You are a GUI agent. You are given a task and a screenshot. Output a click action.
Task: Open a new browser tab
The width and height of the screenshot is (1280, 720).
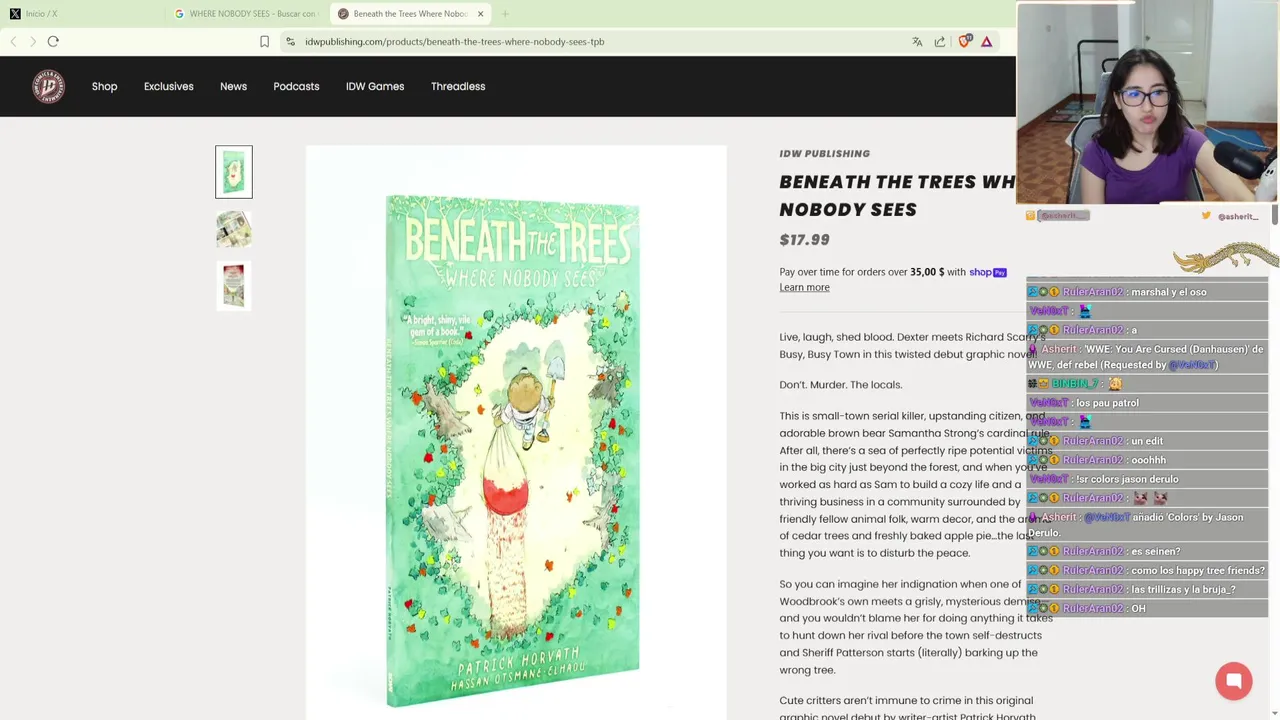(x=505, y=14)
